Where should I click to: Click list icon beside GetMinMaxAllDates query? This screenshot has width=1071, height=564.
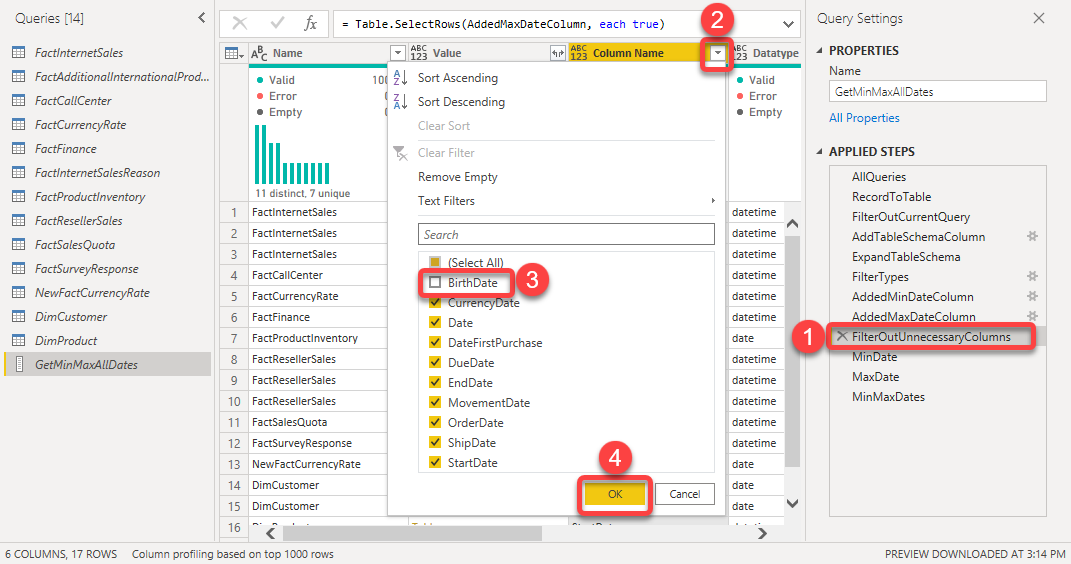[x=19, y=365]
